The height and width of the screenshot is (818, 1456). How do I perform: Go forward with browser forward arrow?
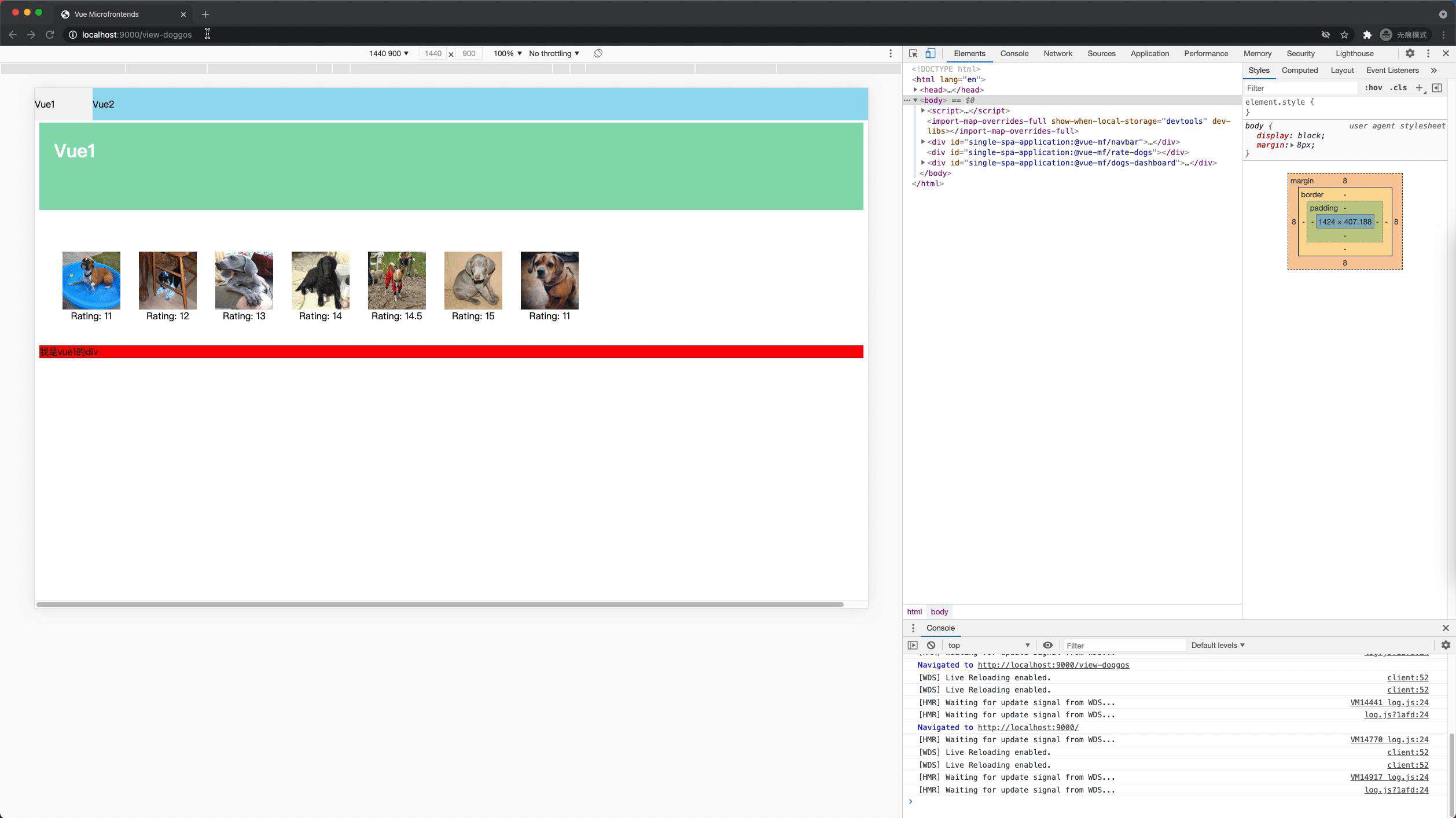[x=31, y=35]
